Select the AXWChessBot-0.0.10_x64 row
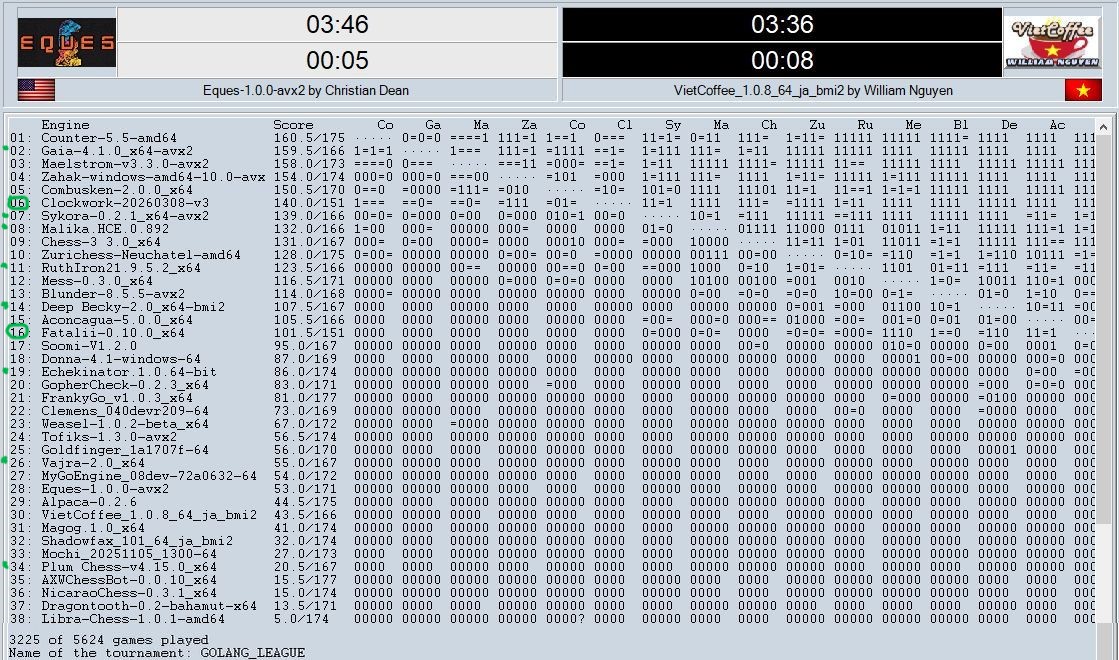 [x=551, y=579]
